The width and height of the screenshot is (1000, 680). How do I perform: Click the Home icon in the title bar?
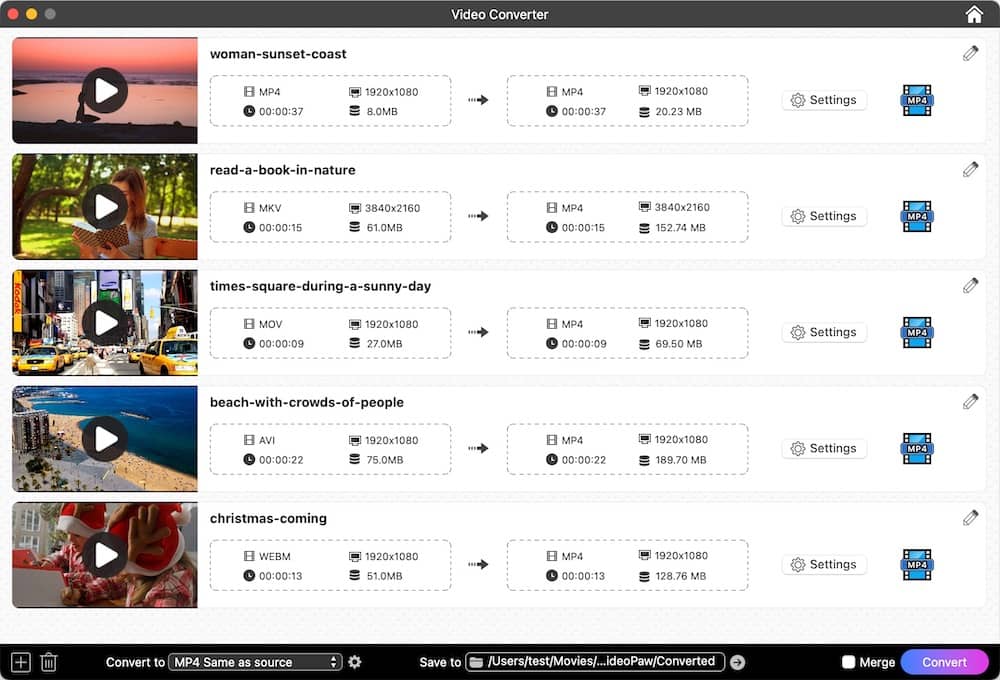[973, 14]
